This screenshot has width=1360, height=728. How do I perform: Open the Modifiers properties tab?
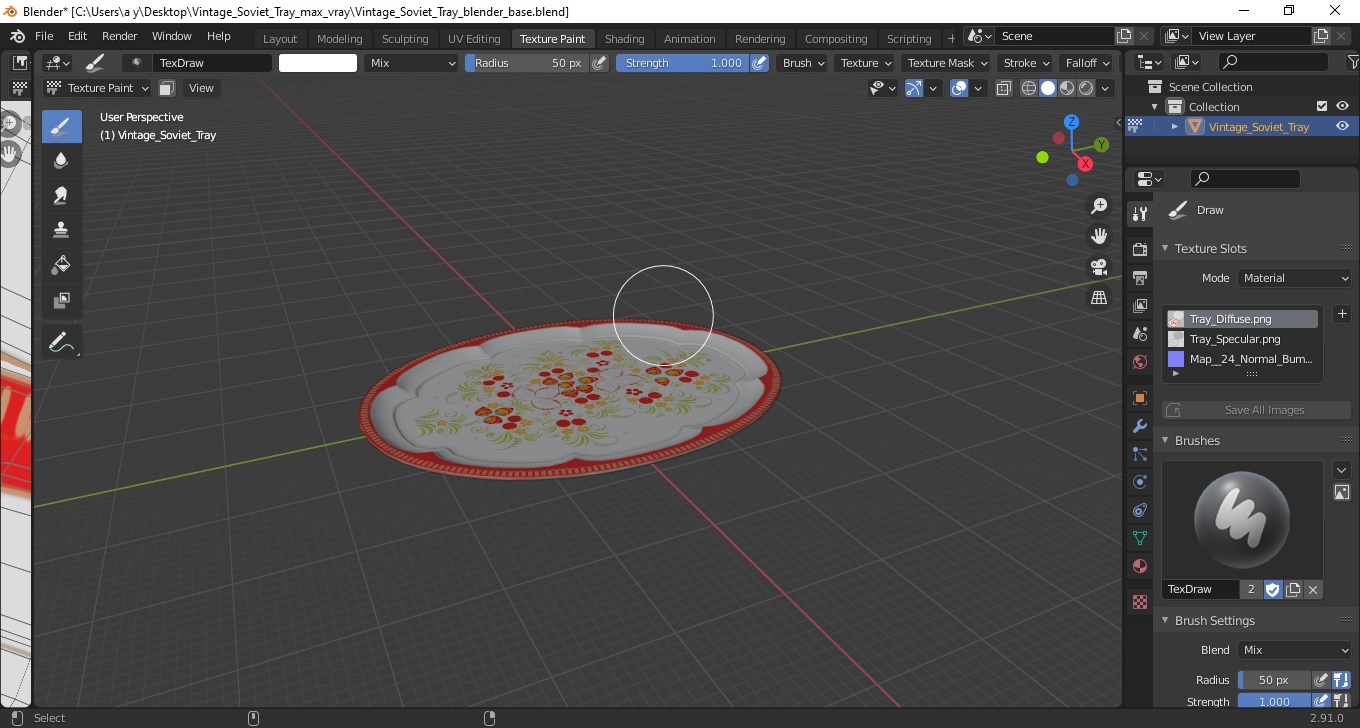click(1139, 426)
